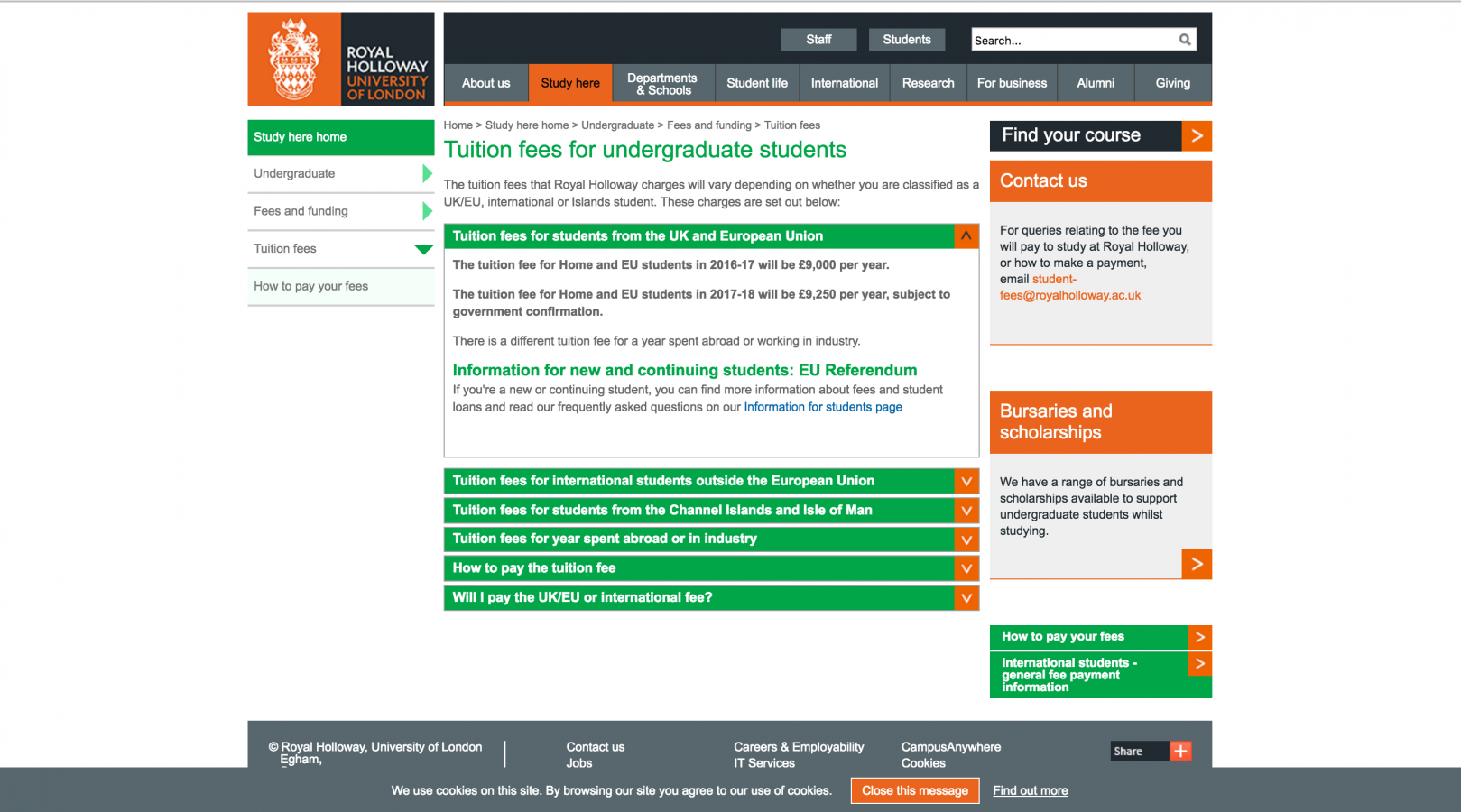Click the How to pay your fees arrow icon
The image size is (1461, 812).
pyautogui.click(x=1199, y=637)
